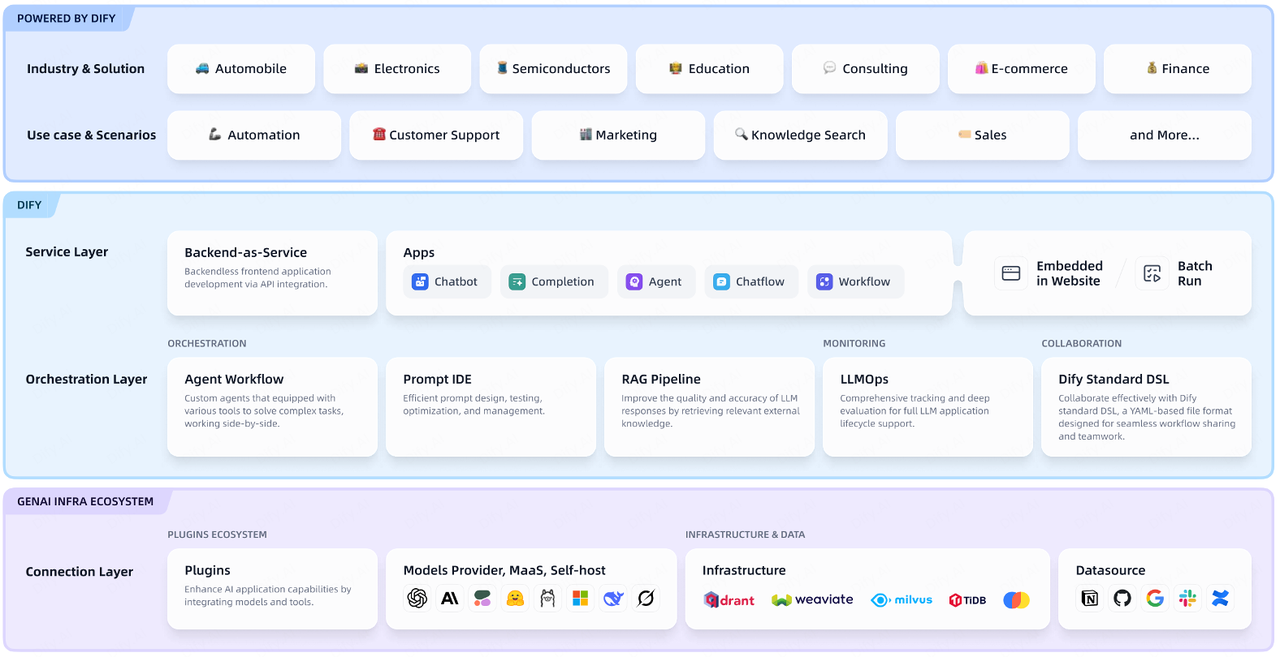This screenshot has width=1280, height=657.
Task: Choose the Knowledge Search use case card
Action: (x=800, y=135)
